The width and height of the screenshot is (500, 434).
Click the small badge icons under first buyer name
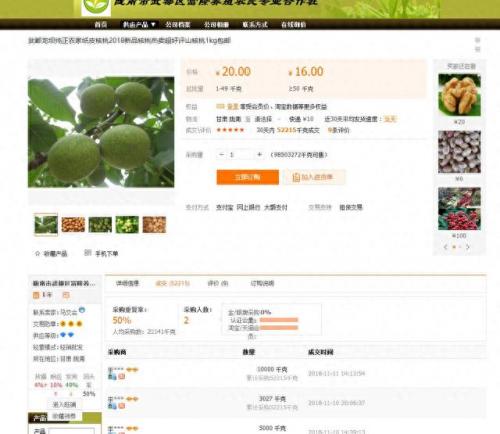tap(116, 377)
